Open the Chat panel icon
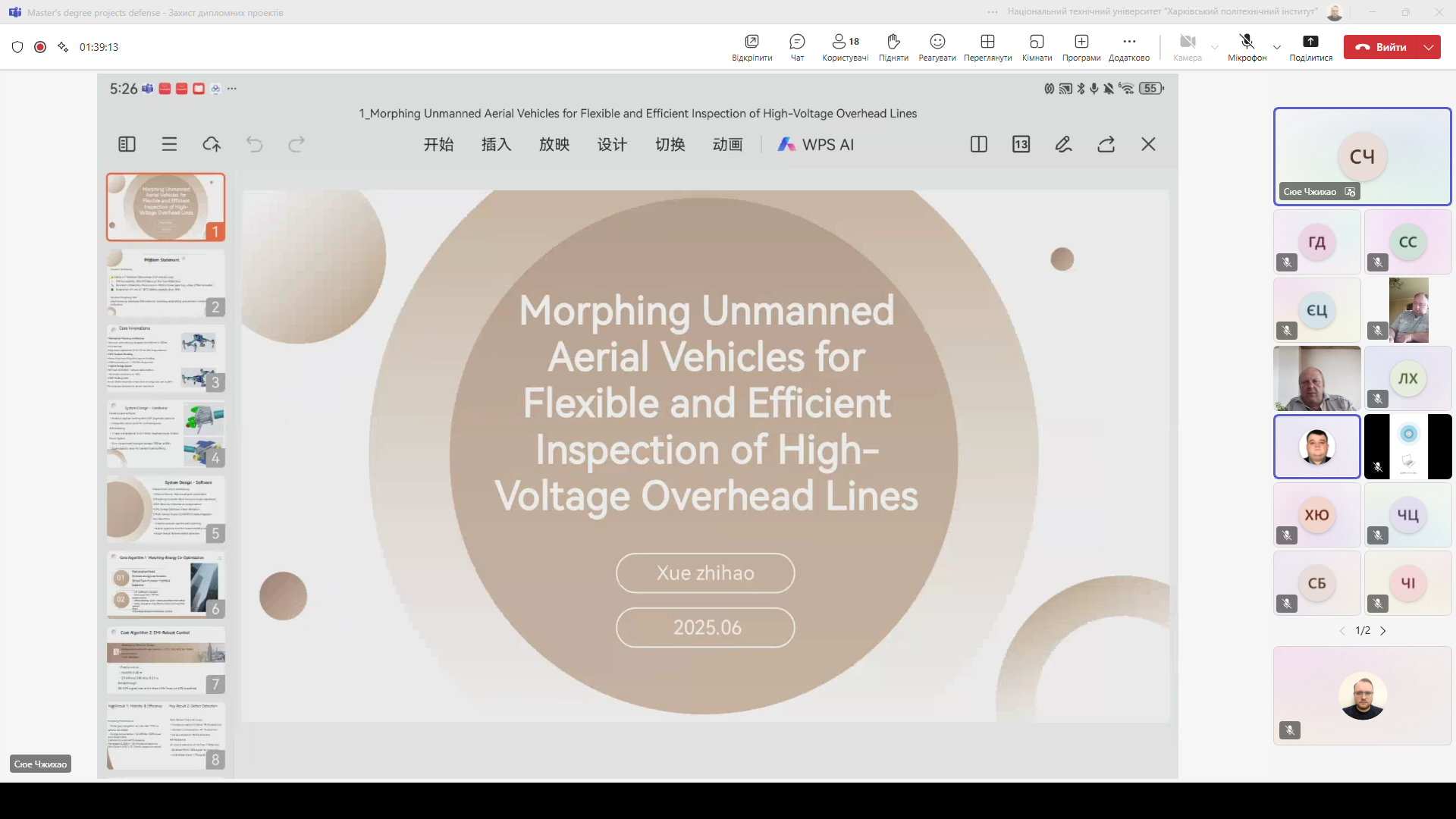 point(797,42)
